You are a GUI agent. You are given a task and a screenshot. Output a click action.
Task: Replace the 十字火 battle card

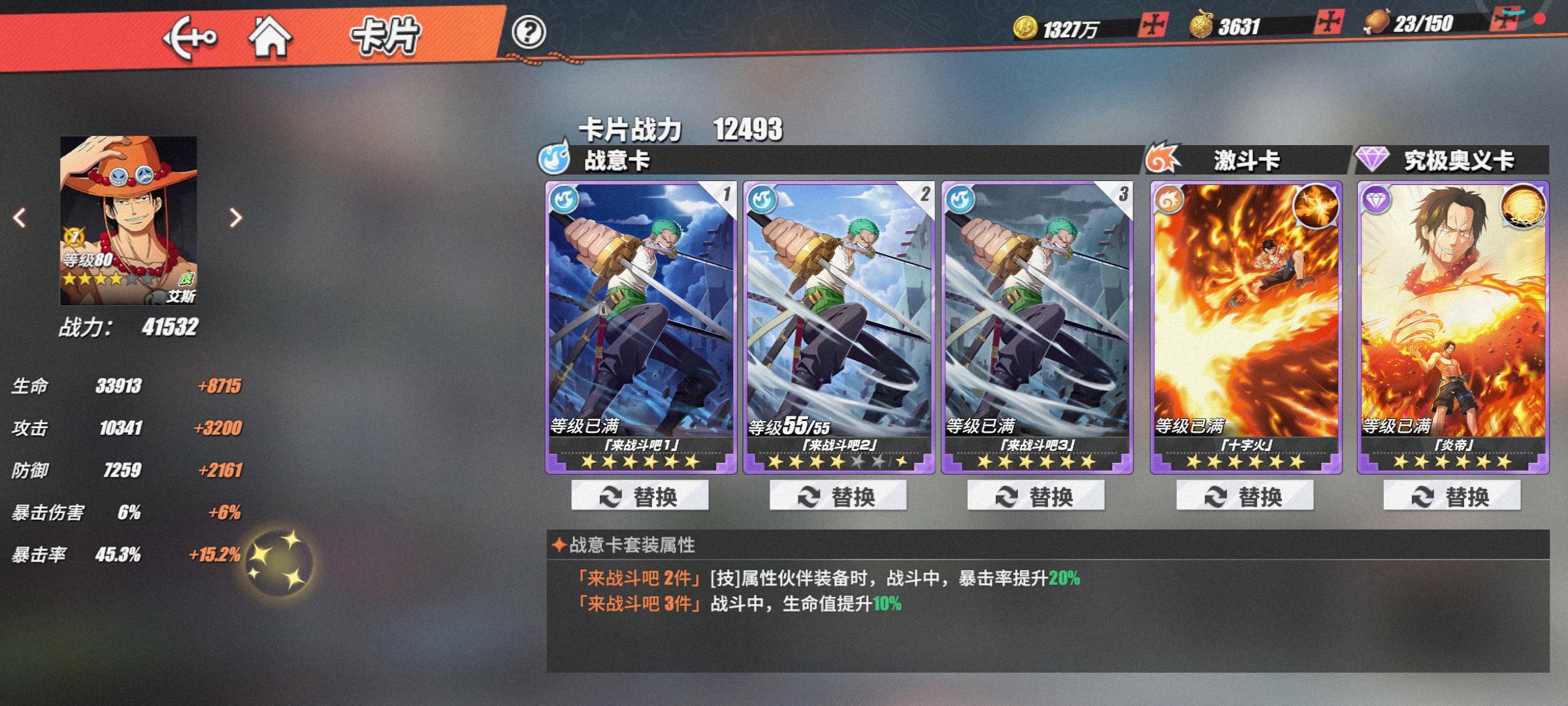pos(1245,496)
